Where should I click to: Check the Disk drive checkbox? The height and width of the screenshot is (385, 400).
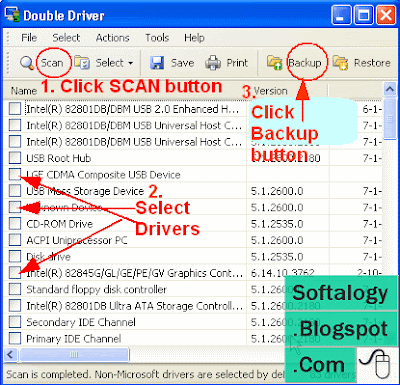coord(15,256)
